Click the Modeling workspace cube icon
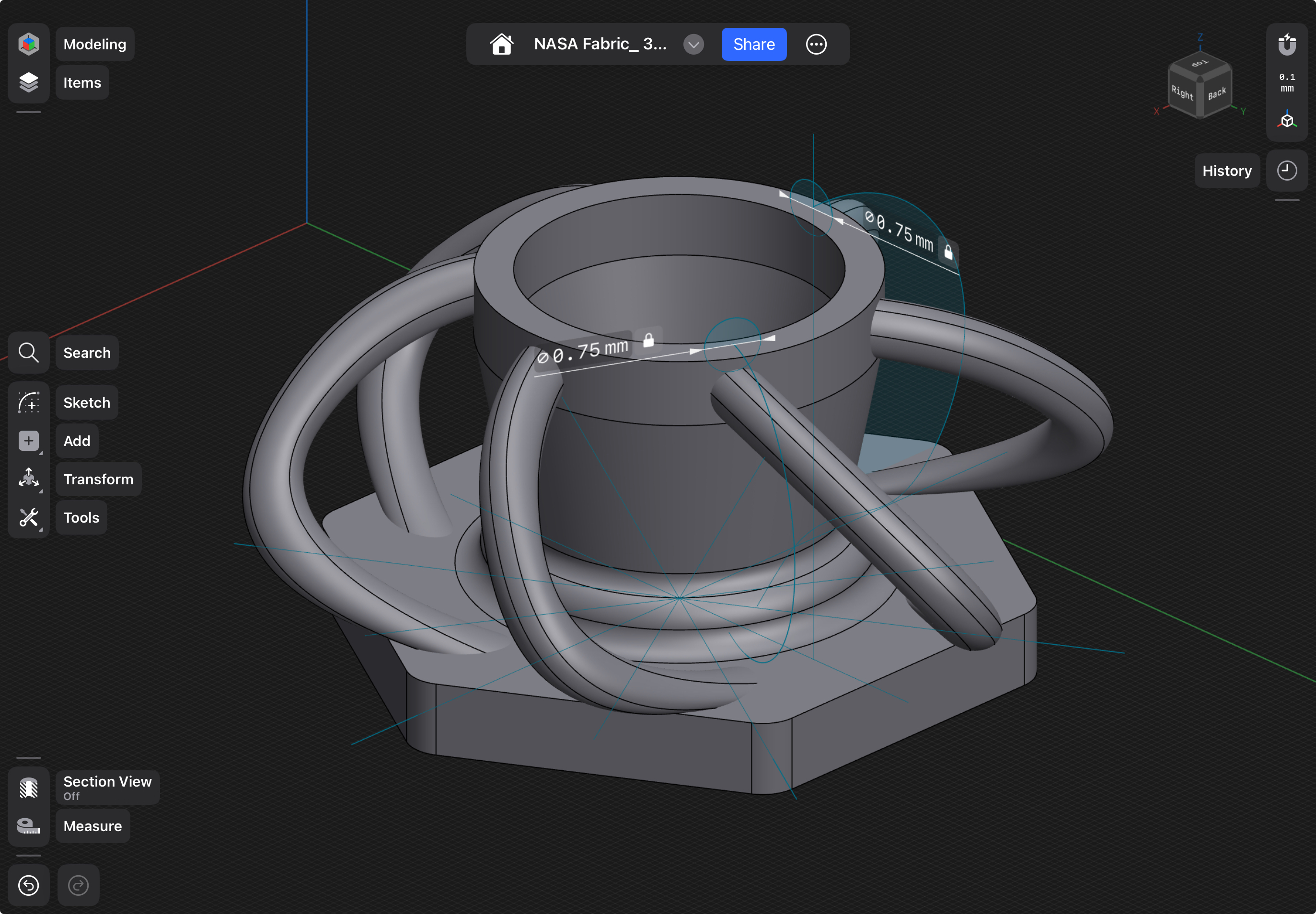1316x914 pixels. tap(28, 44)
